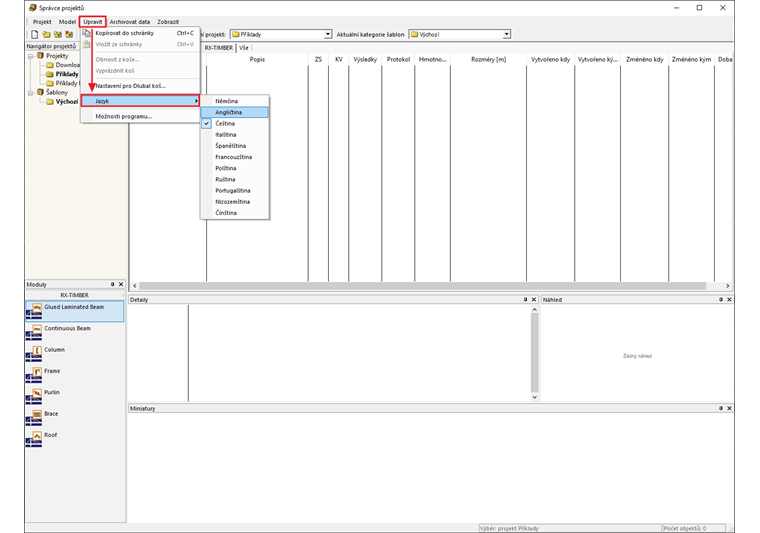This screenshot has height=533, width=760.
Task: Click the Protokol column header
Action: pyautogui.click(x=398, y=60)
